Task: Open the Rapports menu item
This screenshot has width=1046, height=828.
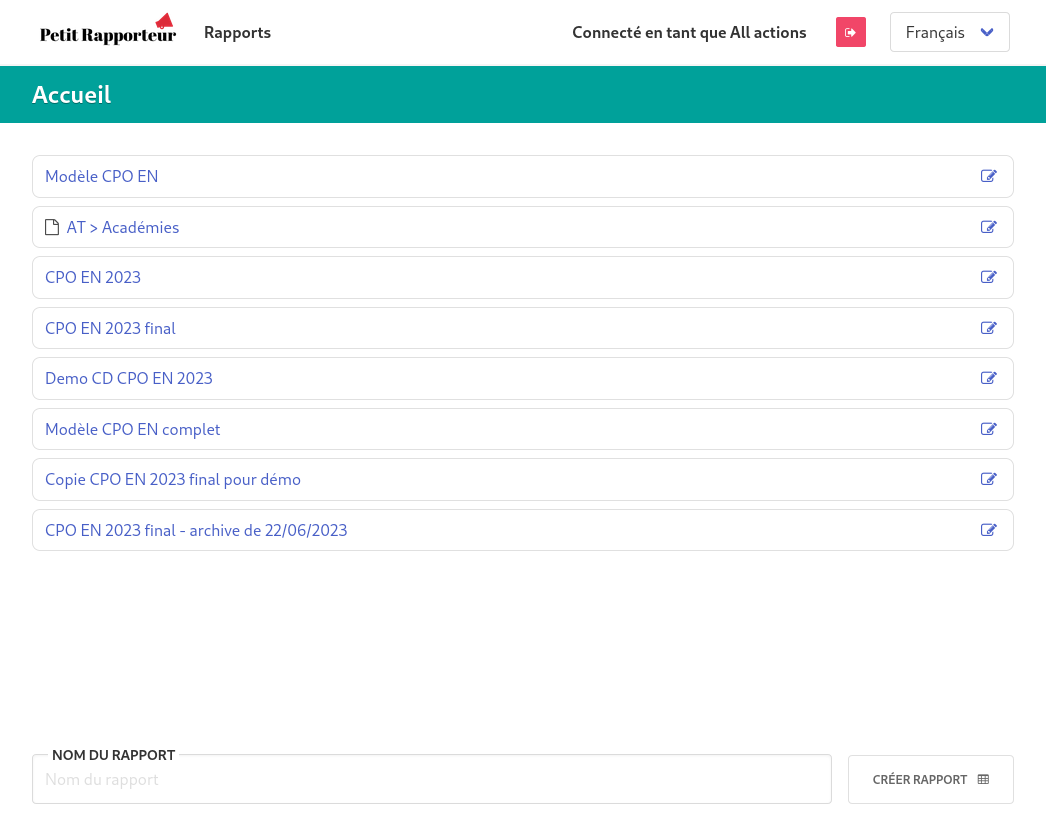Action: pyautogui.click(x=237, y=33)
